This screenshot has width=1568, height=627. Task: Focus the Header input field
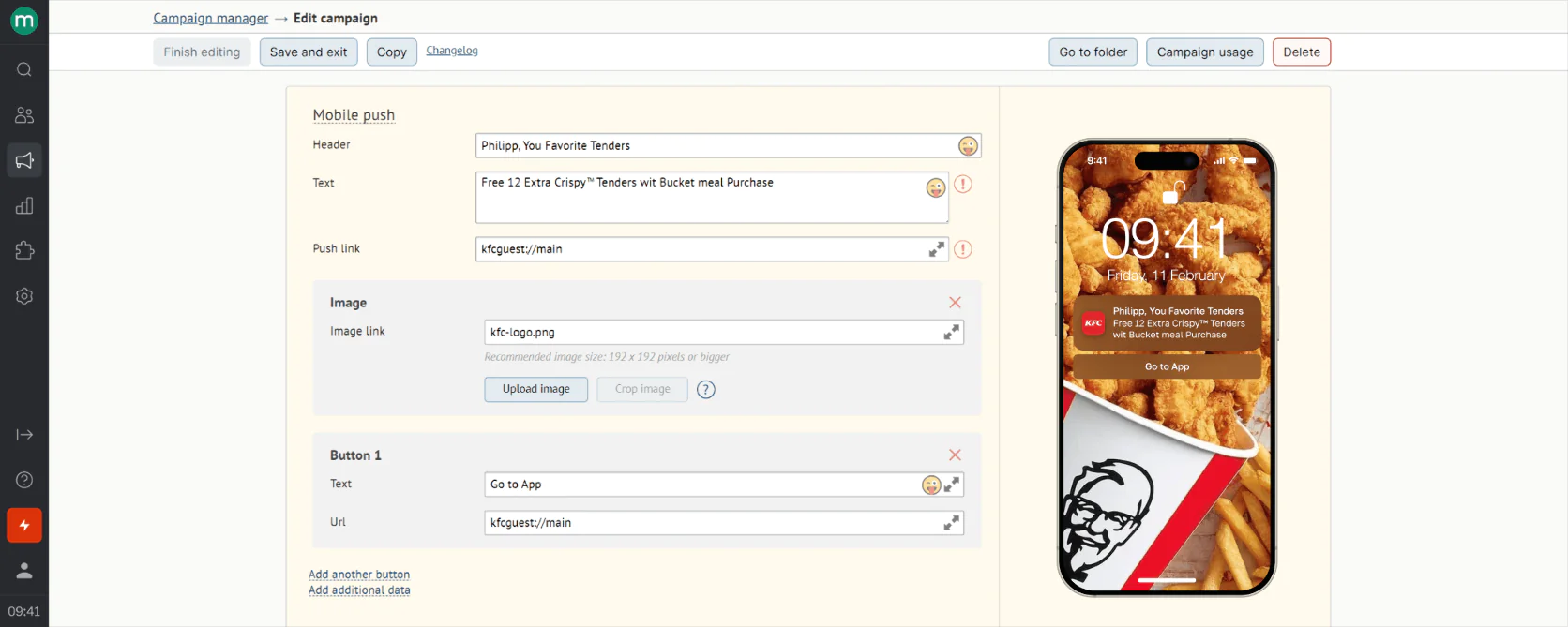729,146
